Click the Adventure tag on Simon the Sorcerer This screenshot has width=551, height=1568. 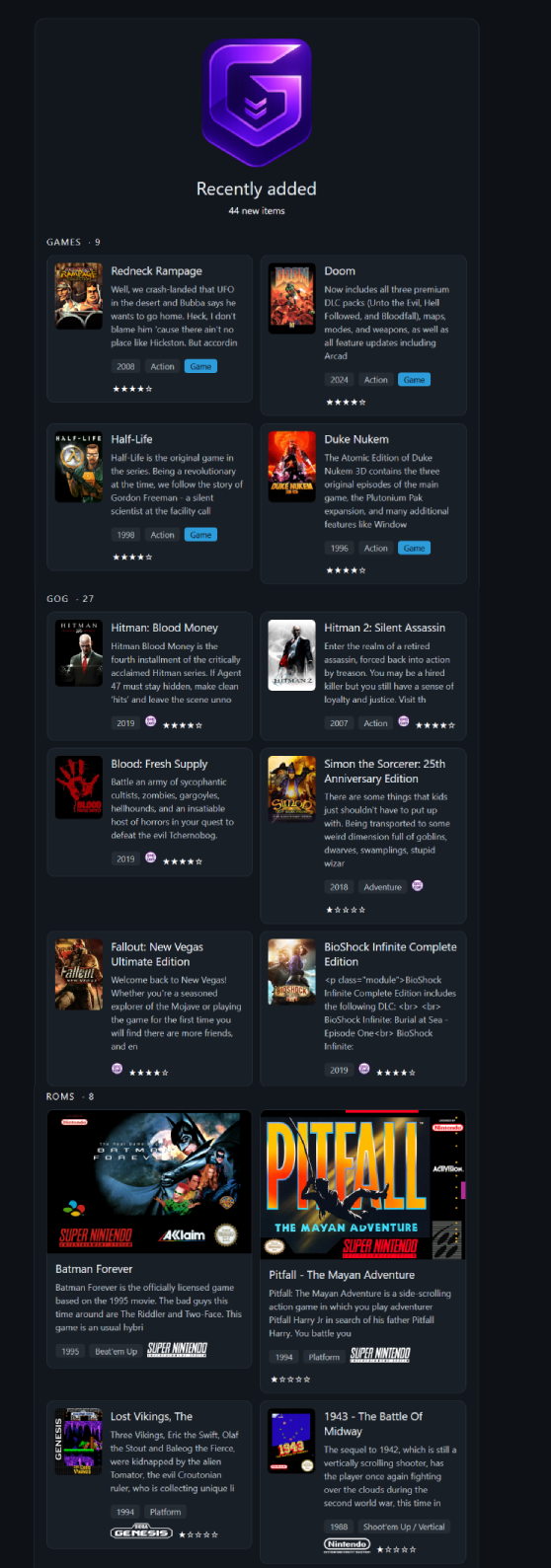[382, 887]
